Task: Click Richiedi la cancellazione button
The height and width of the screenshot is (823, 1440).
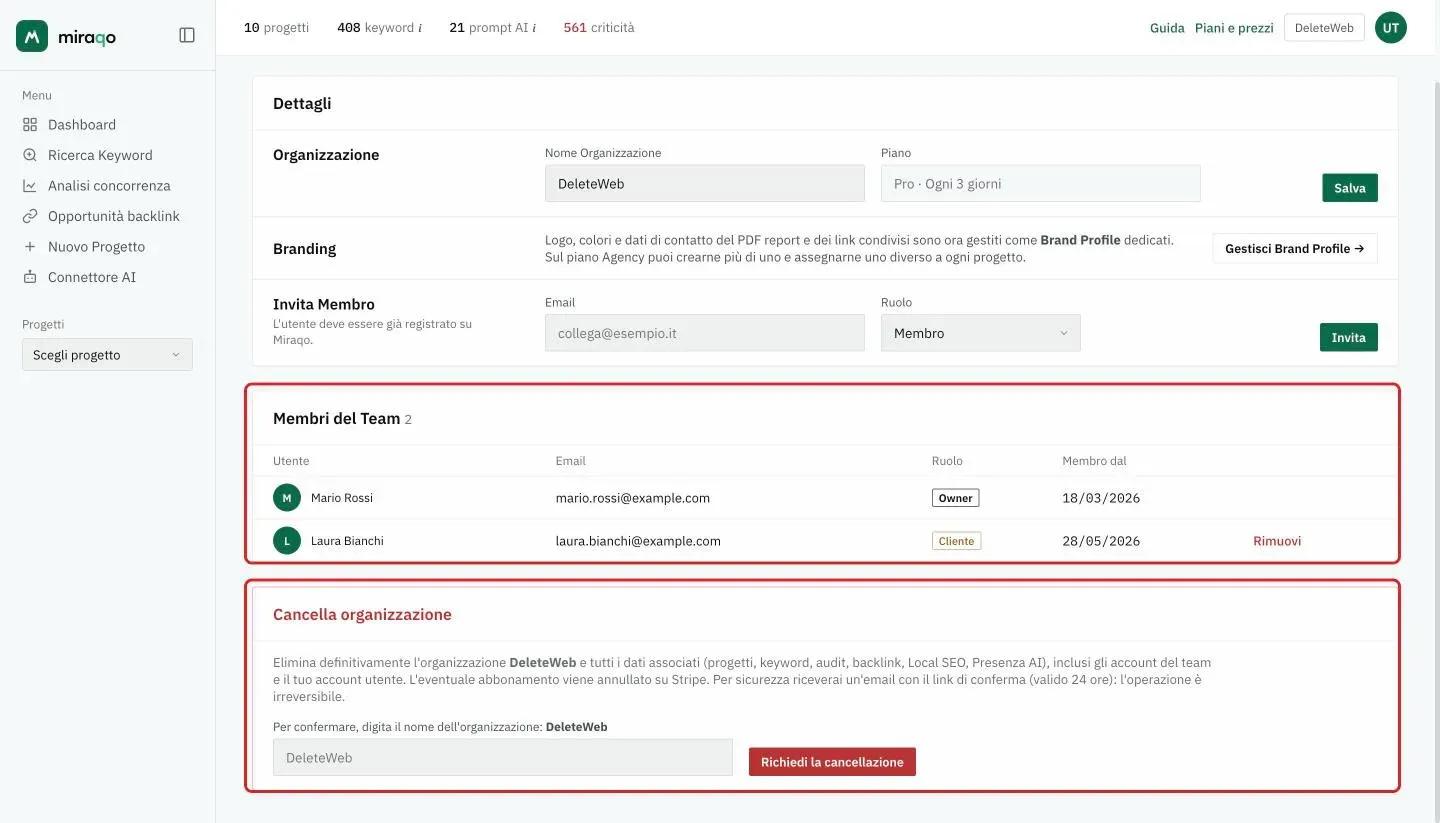Action: click(832, 762)
